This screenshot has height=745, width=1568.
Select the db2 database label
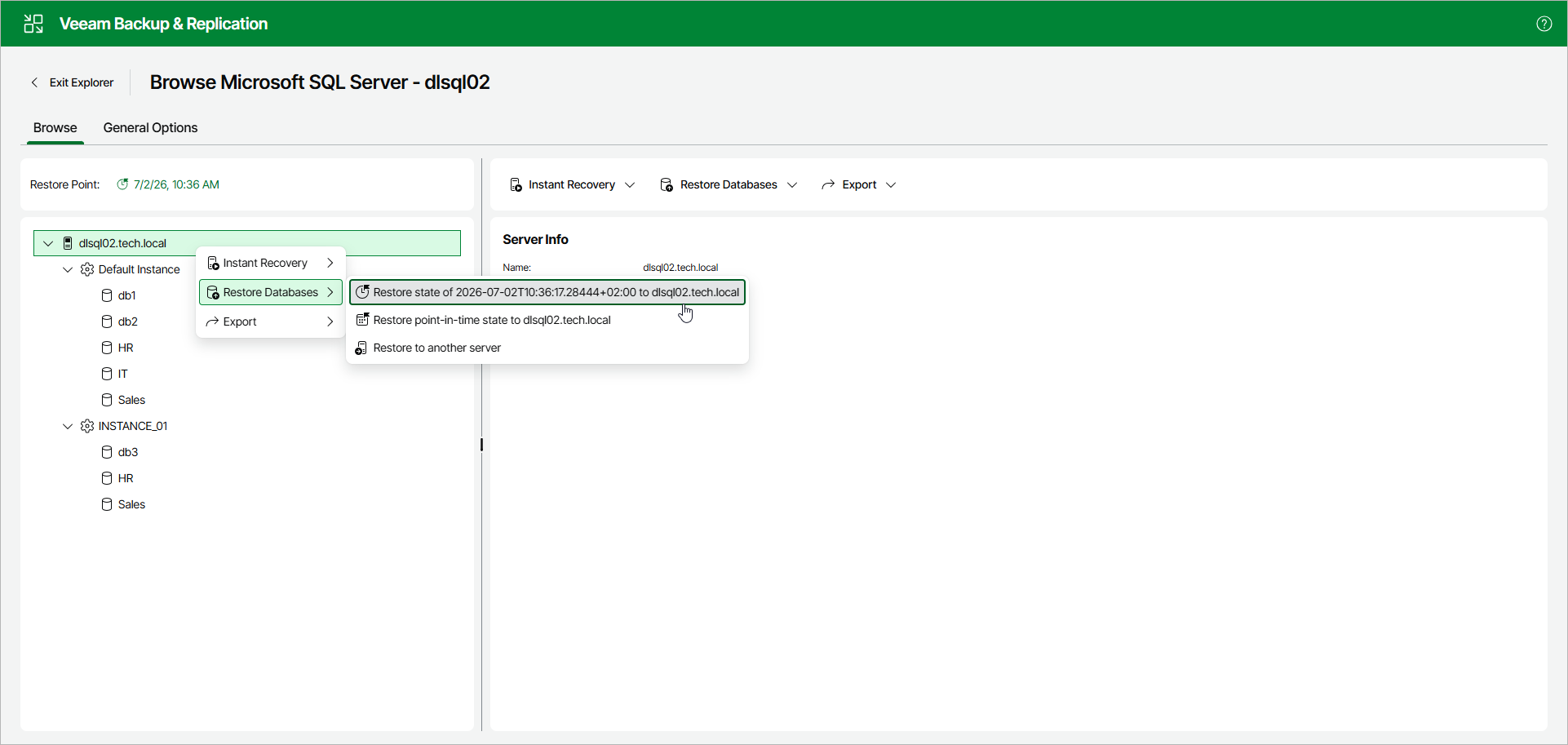click(128, 322)
